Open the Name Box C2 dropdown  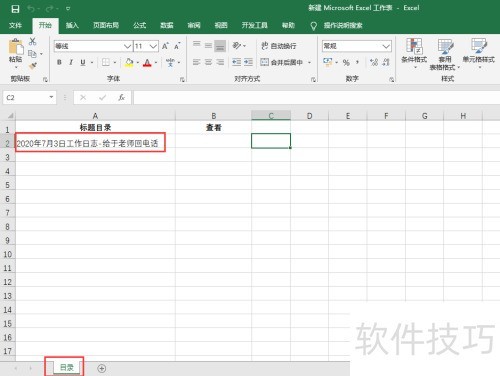[51, 97]
